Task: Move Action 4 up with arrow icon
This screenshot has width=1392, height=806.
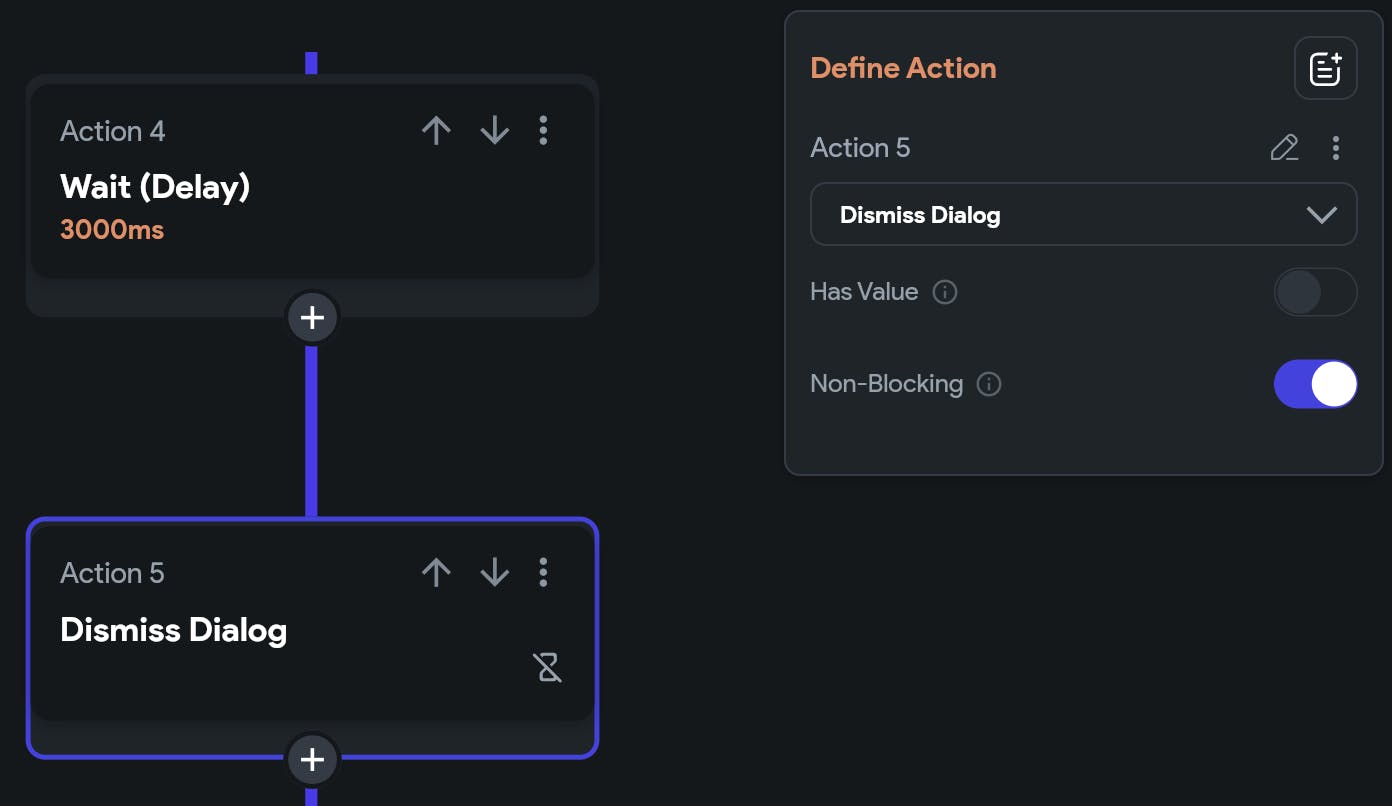Action: 436,131
